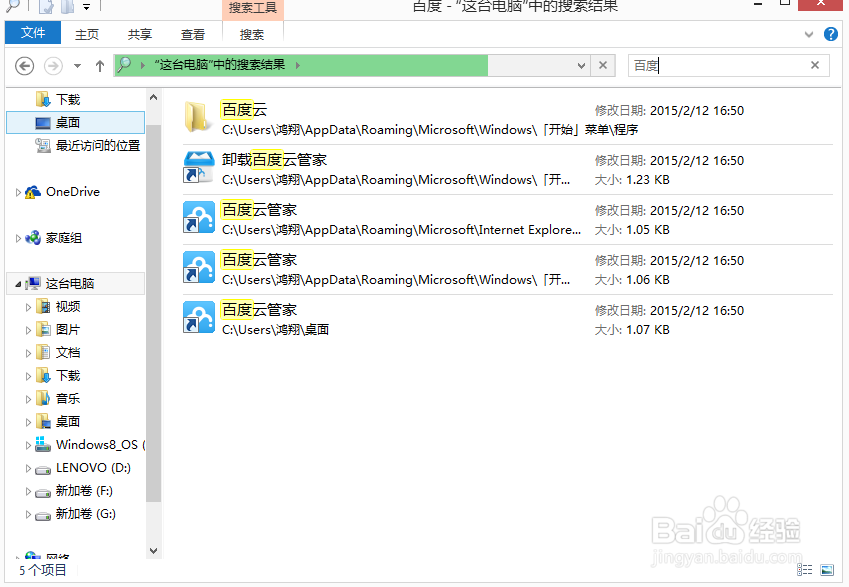This screenshot has height=587, width=849.
Task: Collapse the 这台电脑 node
Action: [18, 284]
